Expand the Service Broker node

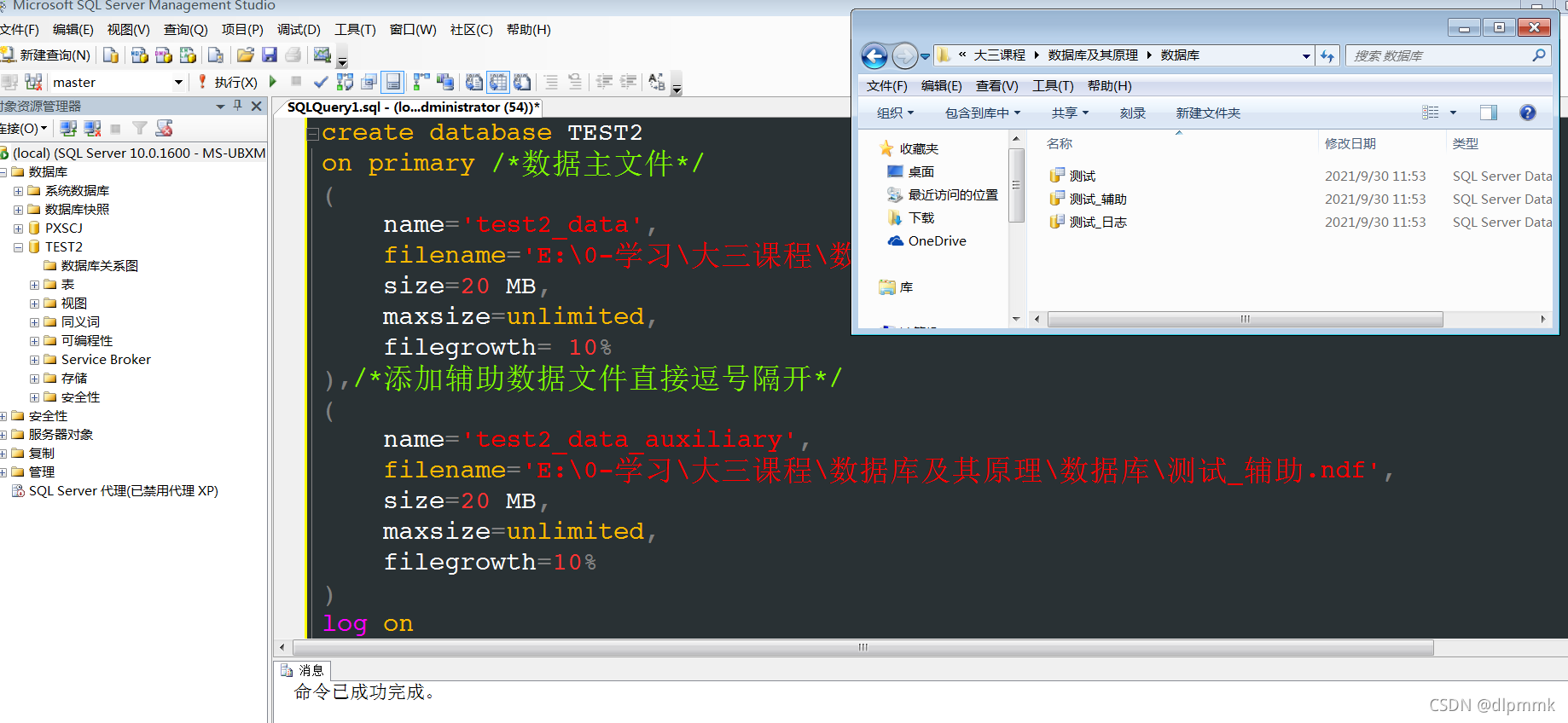coord(34,360)
